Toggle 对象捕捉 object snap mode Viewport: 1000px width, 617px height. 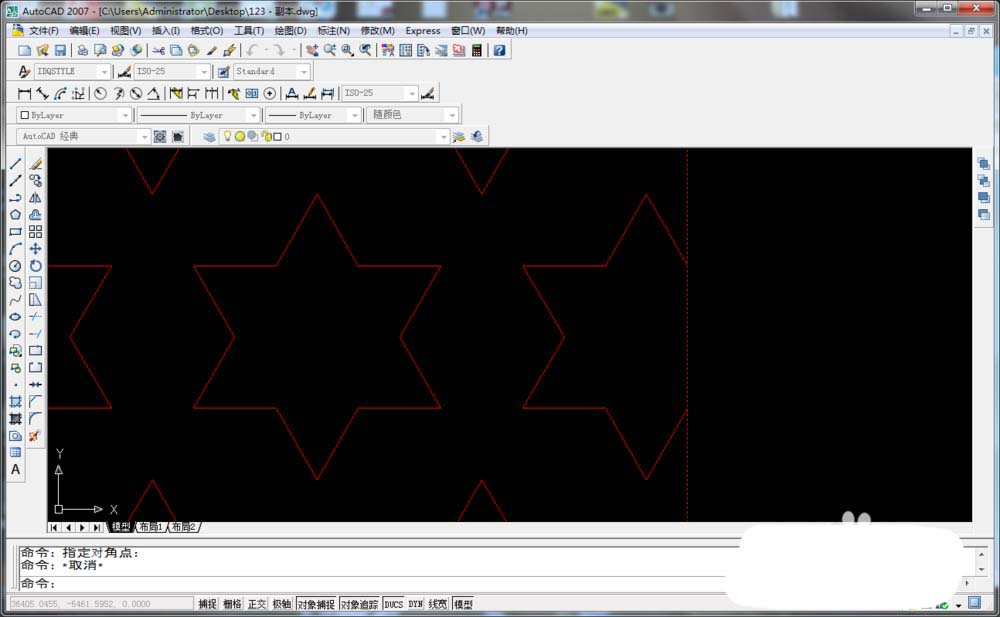tap(316, 604)
